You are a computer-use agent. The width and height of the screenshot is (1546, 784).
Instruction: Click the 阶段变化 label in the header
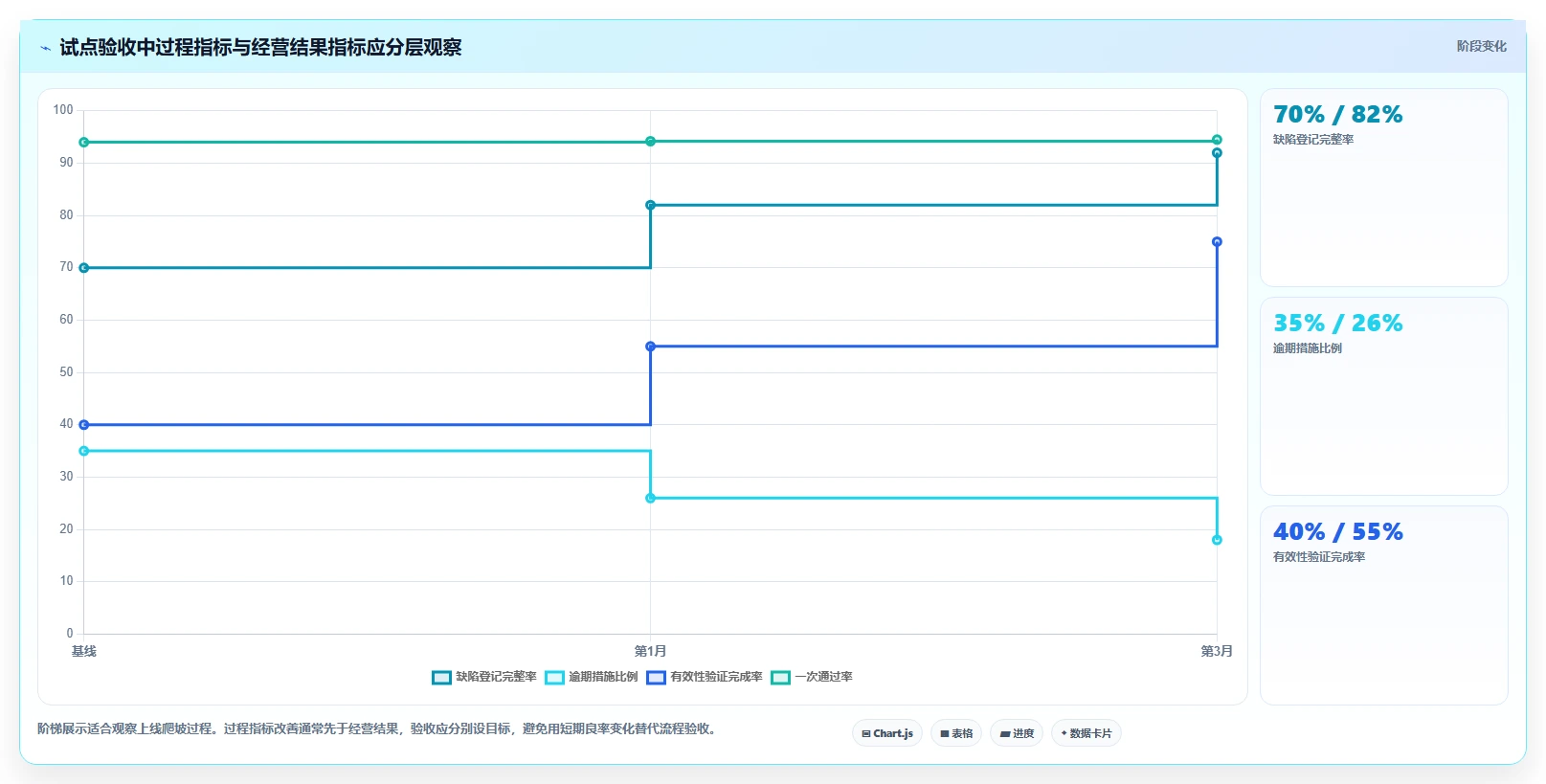pyautogui.click(x=1481, y=46)
